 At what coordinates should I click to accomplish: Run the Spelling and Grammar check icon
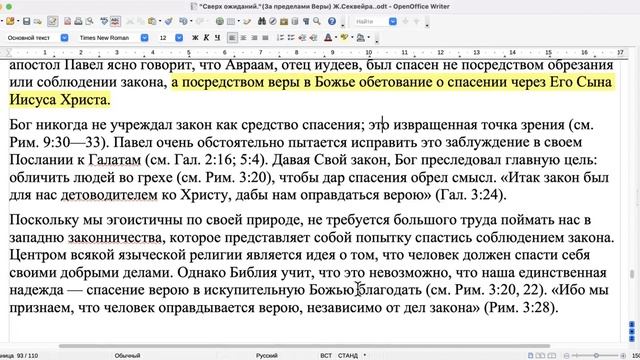point(104,21)
